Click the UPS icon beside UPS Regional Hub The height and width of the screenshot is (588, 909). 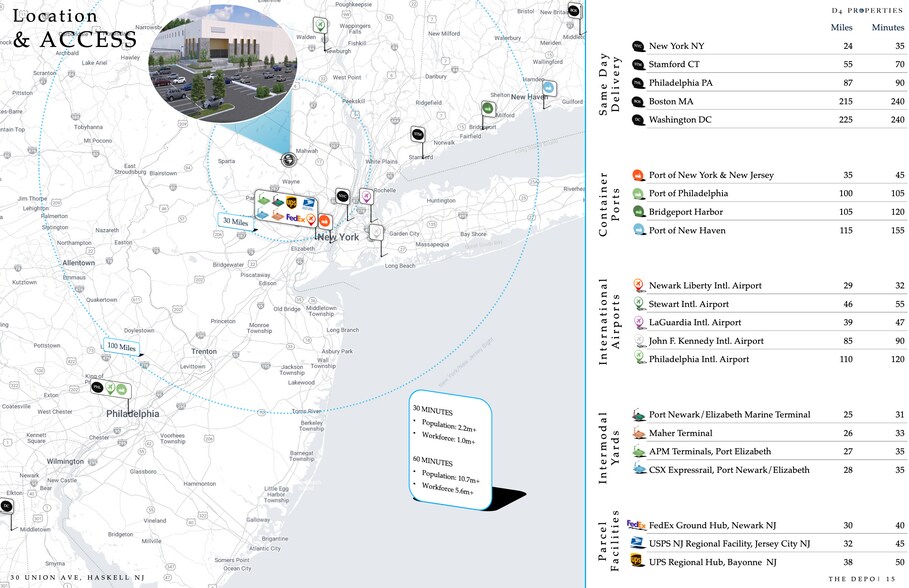point(637,562)
